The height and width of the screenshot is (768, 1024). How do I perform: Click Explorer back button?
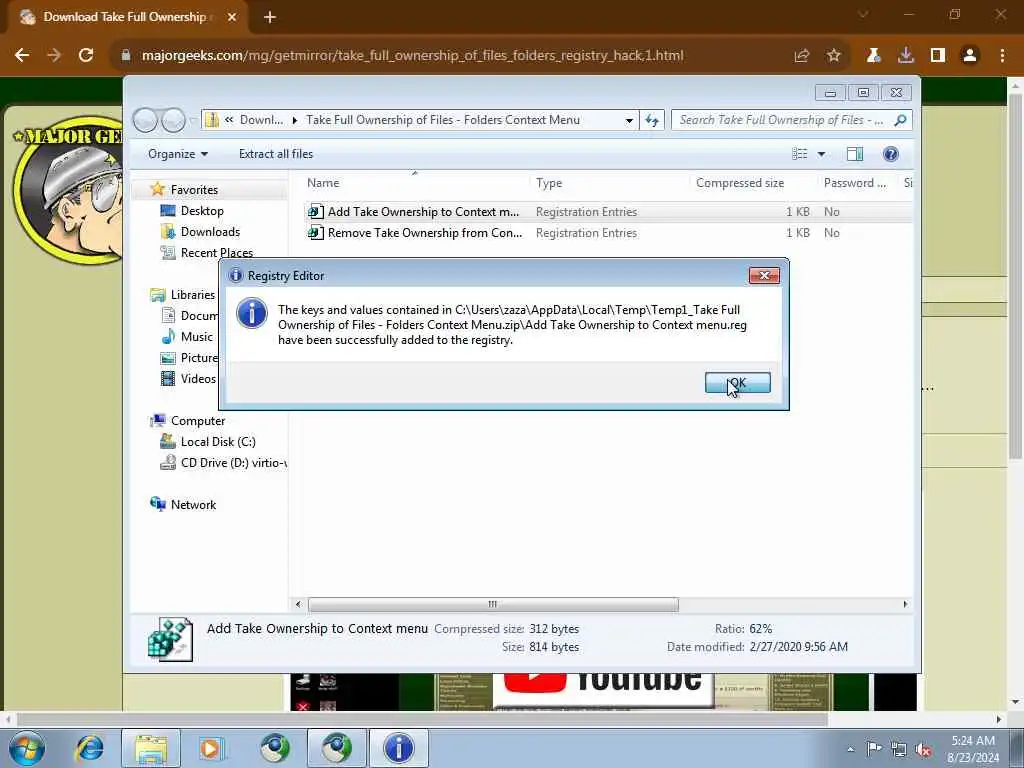pos(145,120)
